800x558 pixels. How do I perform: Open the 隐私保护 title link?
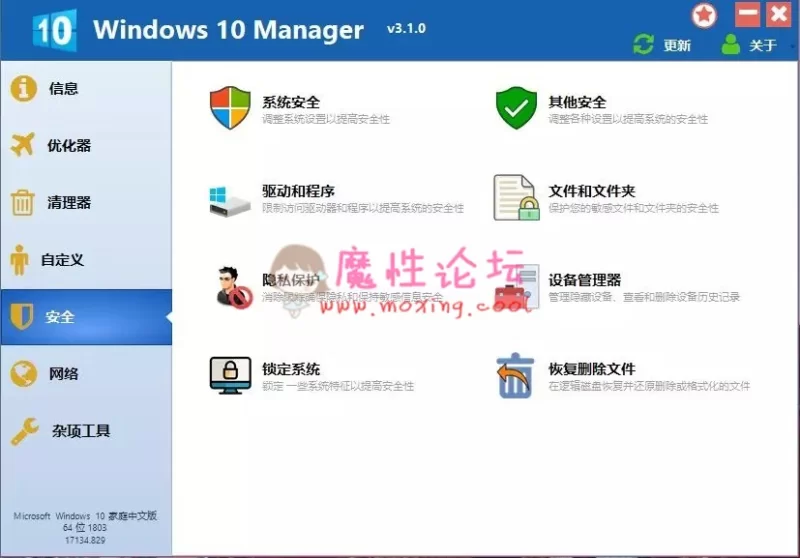click(x=291, y=280)
